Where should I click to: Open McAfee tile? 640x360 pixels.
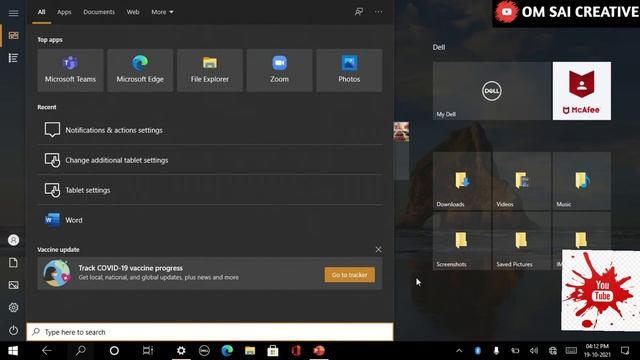582,91
